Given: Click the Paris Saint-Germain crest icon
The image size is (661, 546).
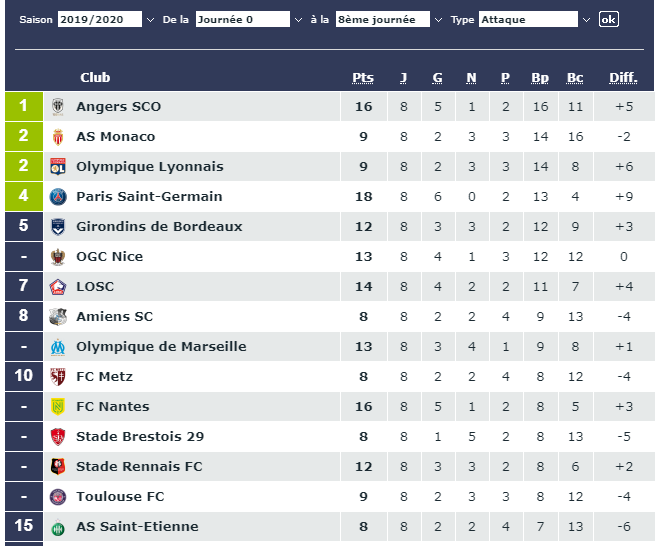Looking at the screenshot, I should (x=58, y=197).
